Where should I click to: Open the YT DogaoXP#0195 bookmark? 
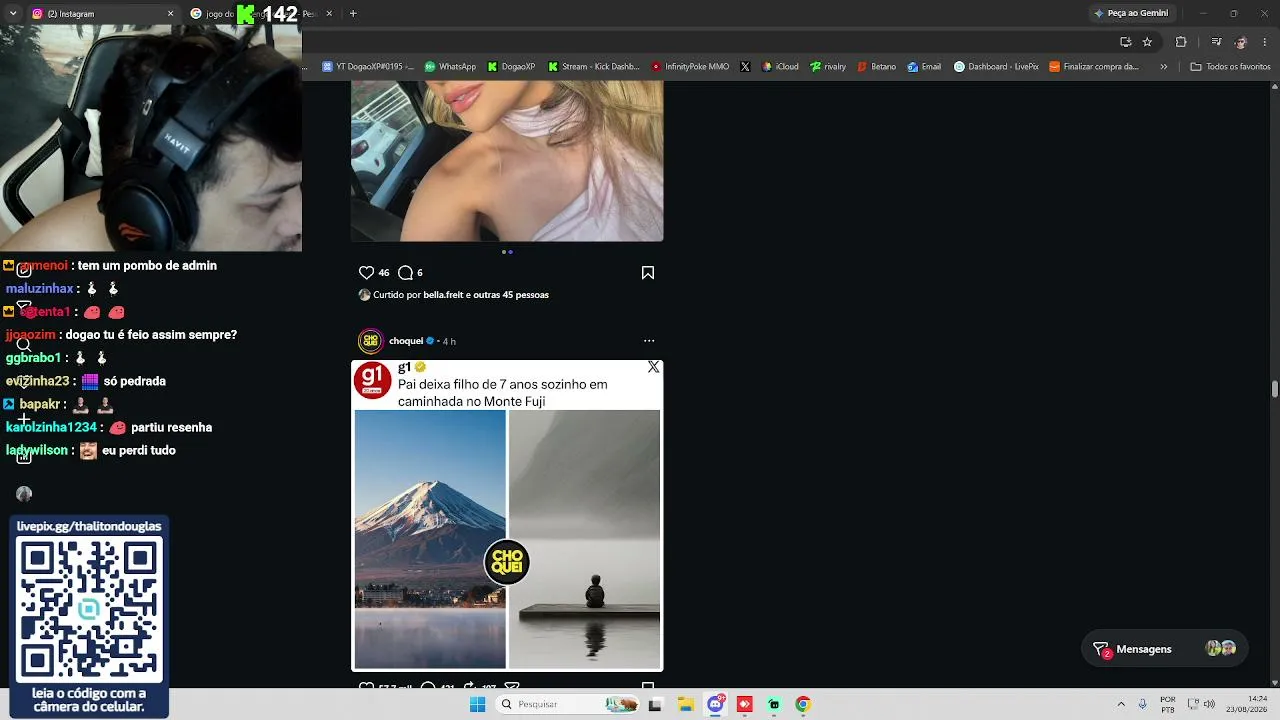(x=367, y=67)
